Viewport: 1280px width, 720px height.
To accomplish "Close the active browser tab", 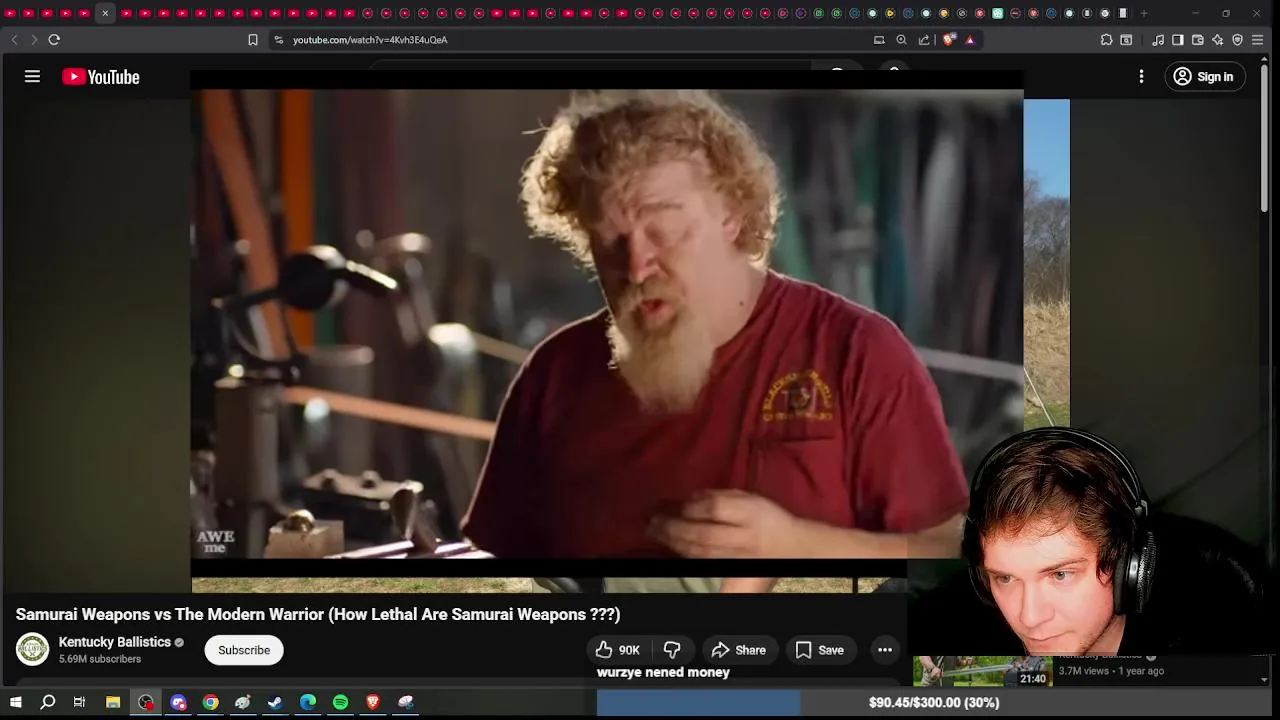I will (105, 13).
